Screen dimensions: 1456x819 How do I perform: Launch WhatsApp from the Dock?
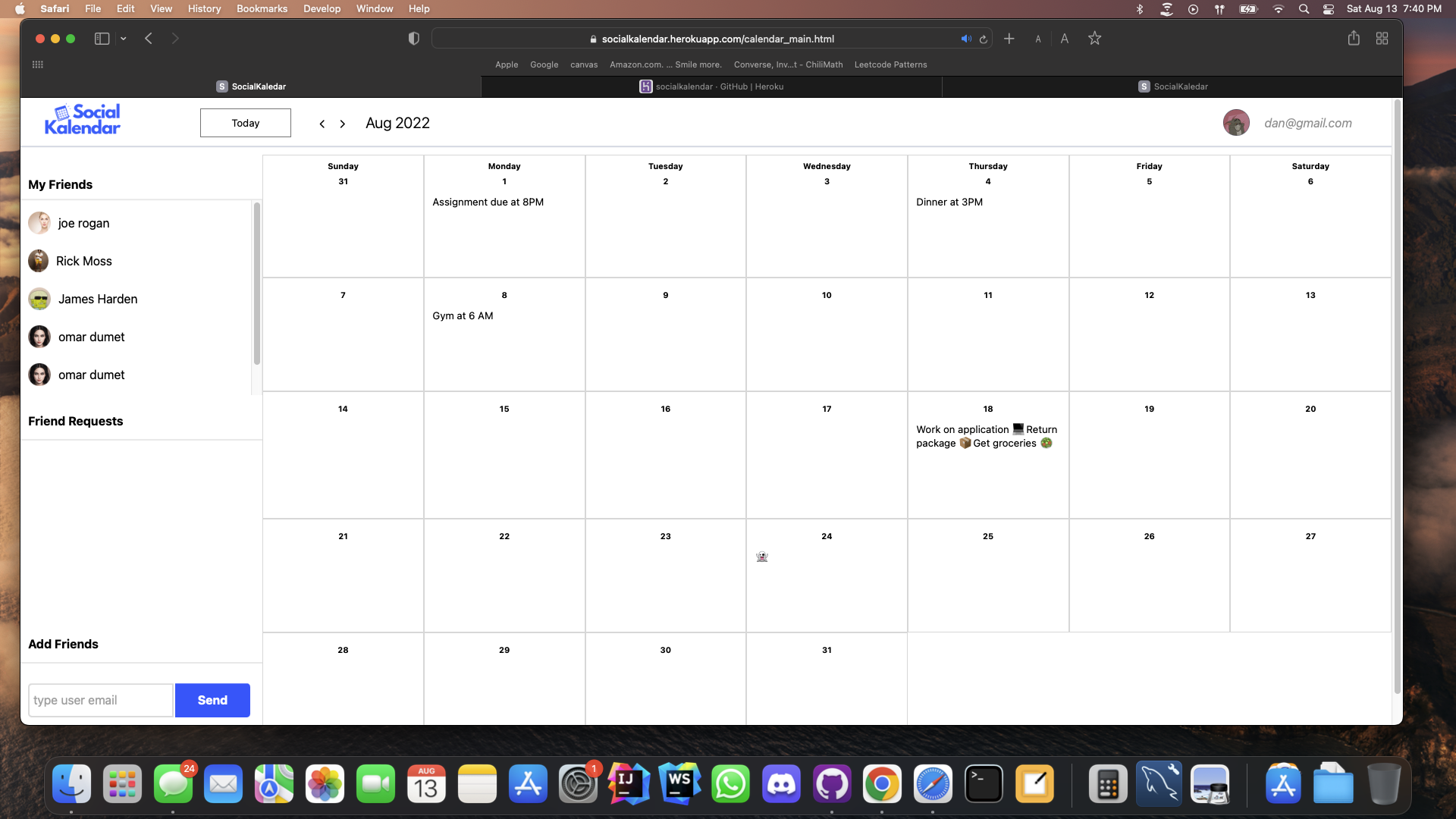coord(730,783)
